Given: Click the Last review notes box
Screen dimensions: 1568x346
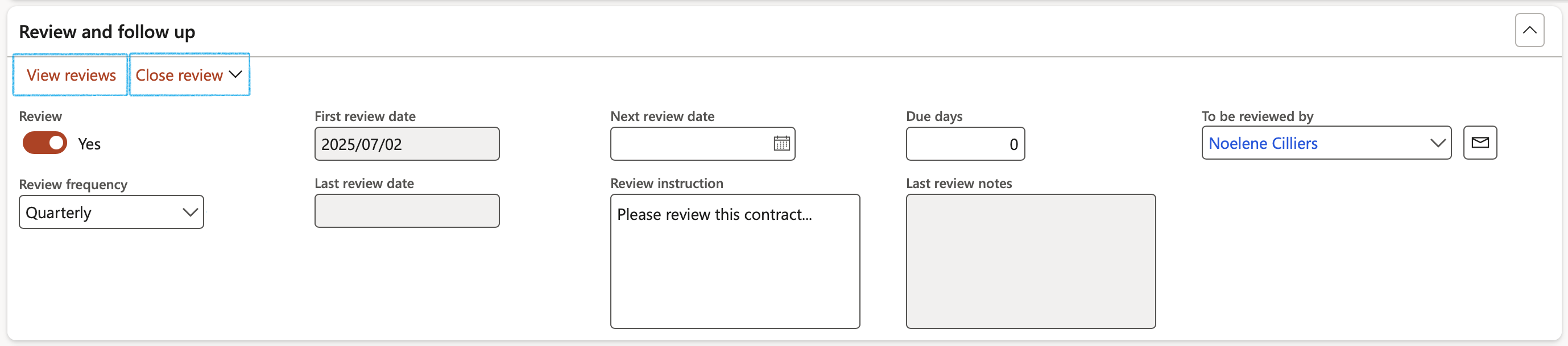Looking at the screenshot, I should (1031, 261).
